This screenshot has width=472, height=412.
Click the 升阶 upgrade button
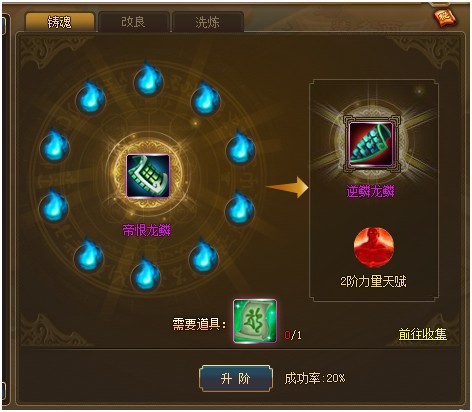coord(235,378)
